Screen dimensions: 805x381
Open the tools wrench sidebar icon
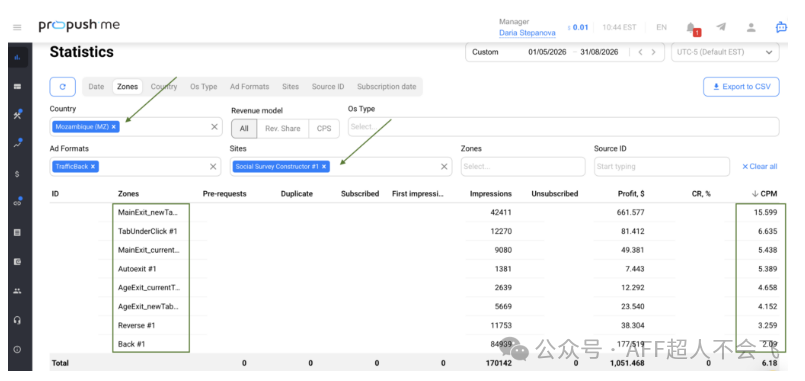(17, 115)
